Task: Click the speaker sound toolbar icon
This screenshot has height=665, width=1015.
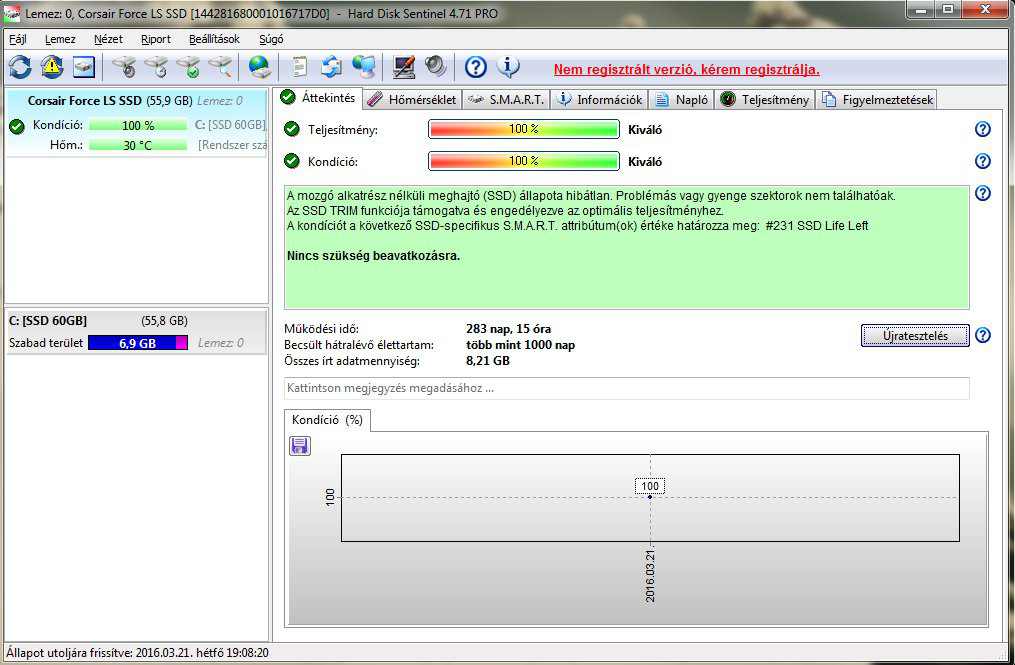Action: 436,67
